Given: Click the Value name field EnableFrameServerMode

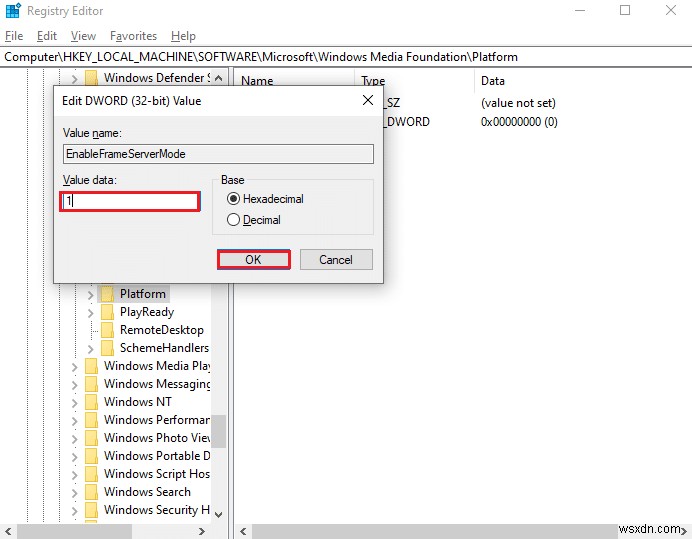Looking at the screenshot, I should pos(218,154).
